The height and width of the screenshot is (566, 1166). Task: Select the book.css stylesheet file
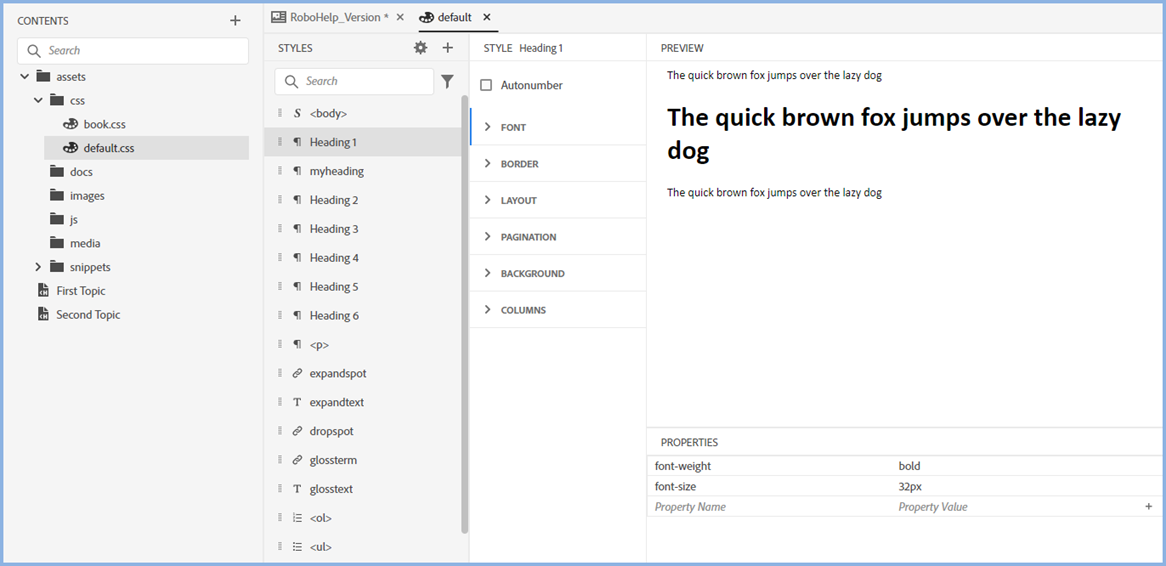click(104, 125)
